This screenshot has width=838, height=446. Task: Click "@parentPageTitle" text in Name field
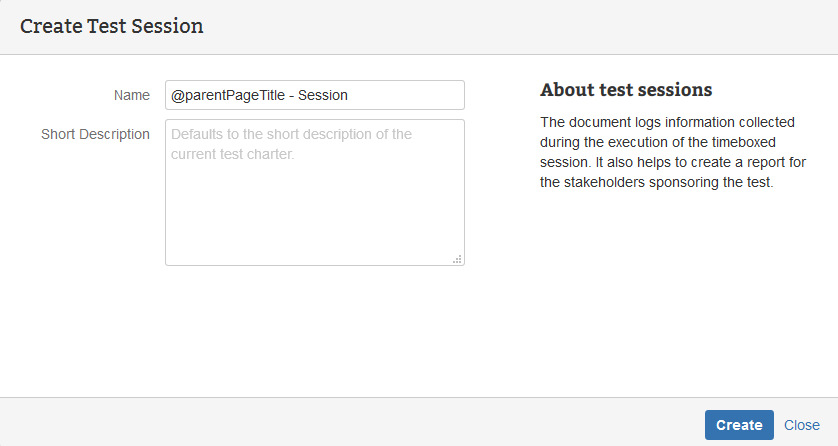click(224, 95)
